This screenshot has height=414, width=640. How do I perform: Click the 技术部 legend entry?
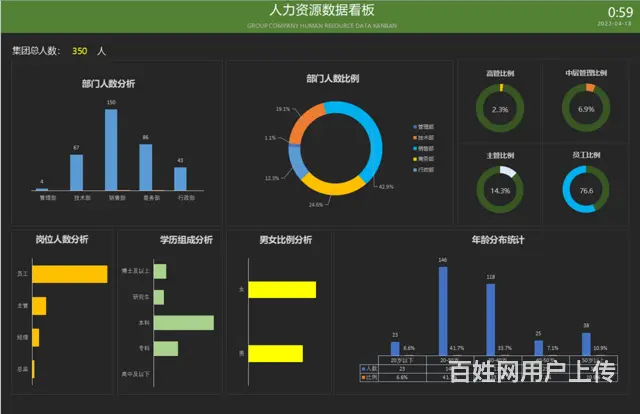tap(424, 138)
